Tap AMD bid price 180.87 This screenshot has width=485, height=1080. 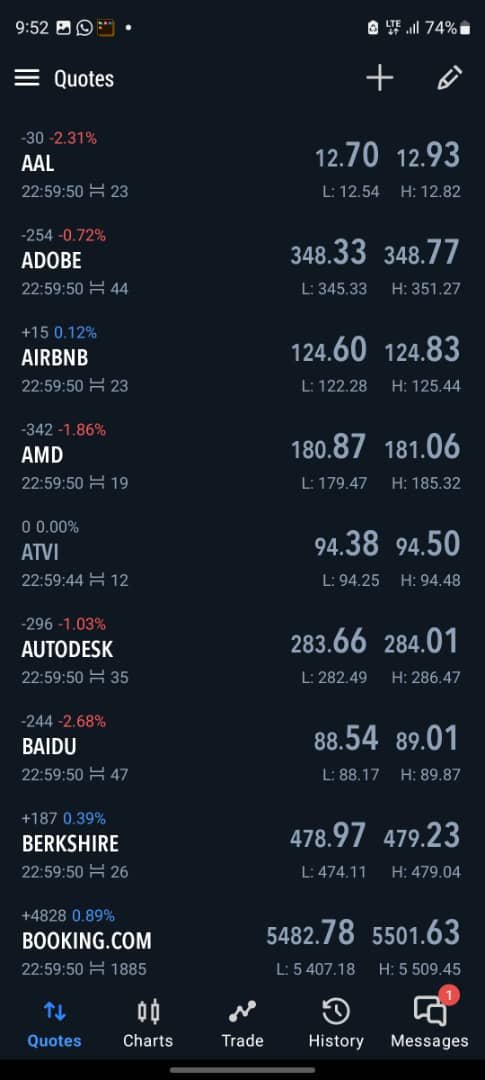(328, 448)
